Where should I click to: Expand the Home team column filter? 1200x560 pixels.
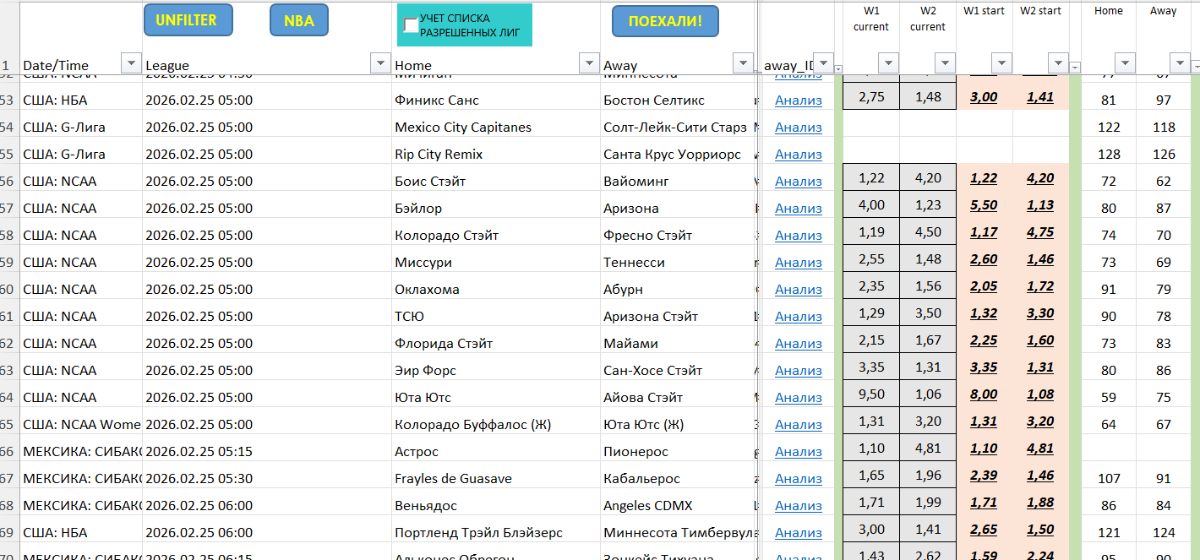[588, 64]
